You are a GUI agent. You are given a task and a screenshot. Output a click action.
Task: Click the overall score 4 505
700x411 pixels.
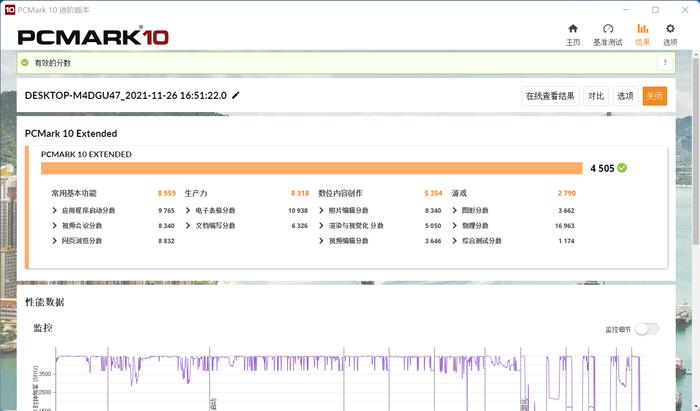click(602, 168)
